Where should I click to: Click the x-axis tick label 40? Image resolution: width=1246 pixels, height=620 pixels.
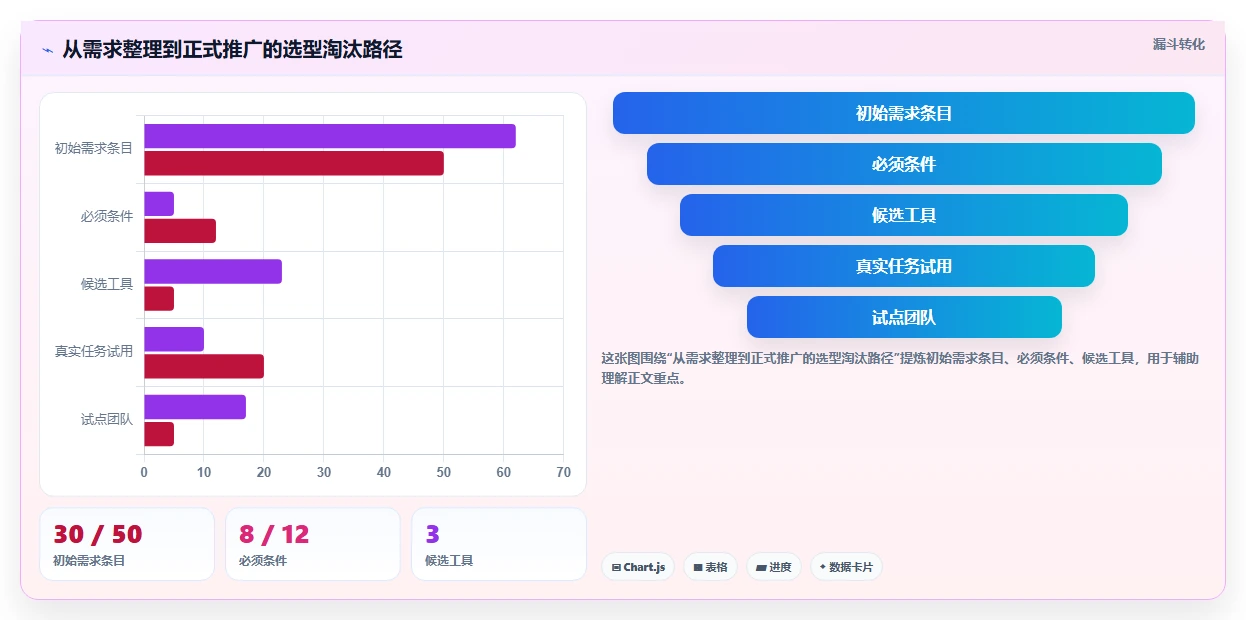(x=384, y=472)
